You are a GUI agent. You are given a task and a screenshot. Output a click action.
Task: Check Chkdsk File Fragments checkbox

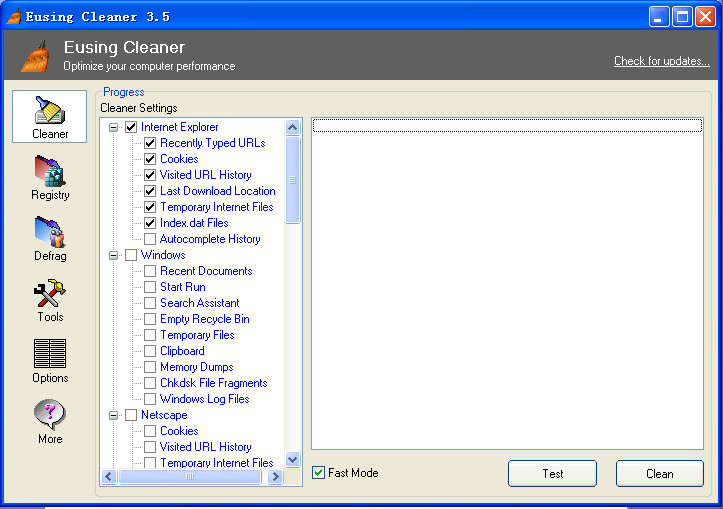150,383
